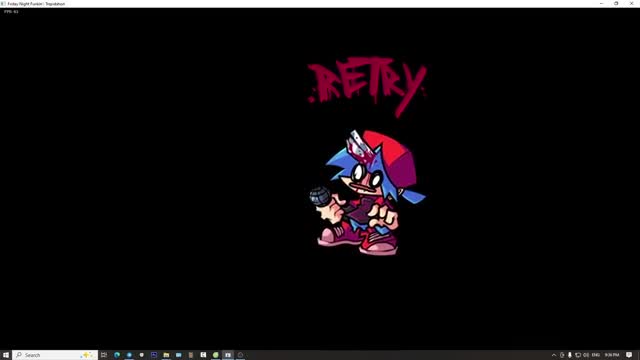Open the network icon in system tray
640x360 pixels.
click(578, 355)
